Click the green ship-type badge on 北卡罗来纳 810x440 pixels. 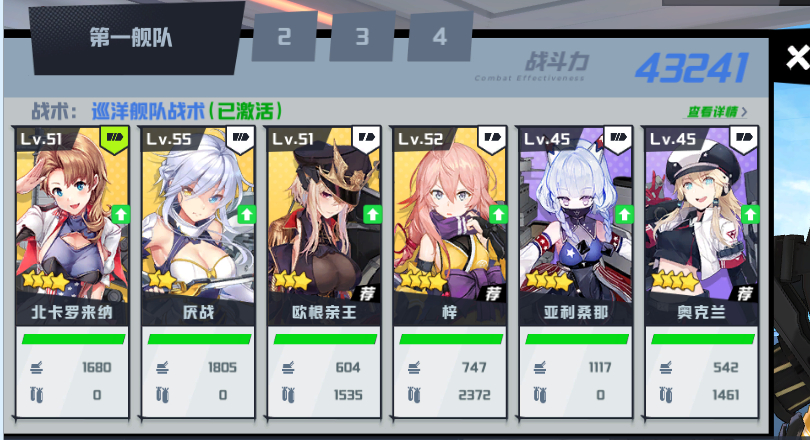(114, 139)
